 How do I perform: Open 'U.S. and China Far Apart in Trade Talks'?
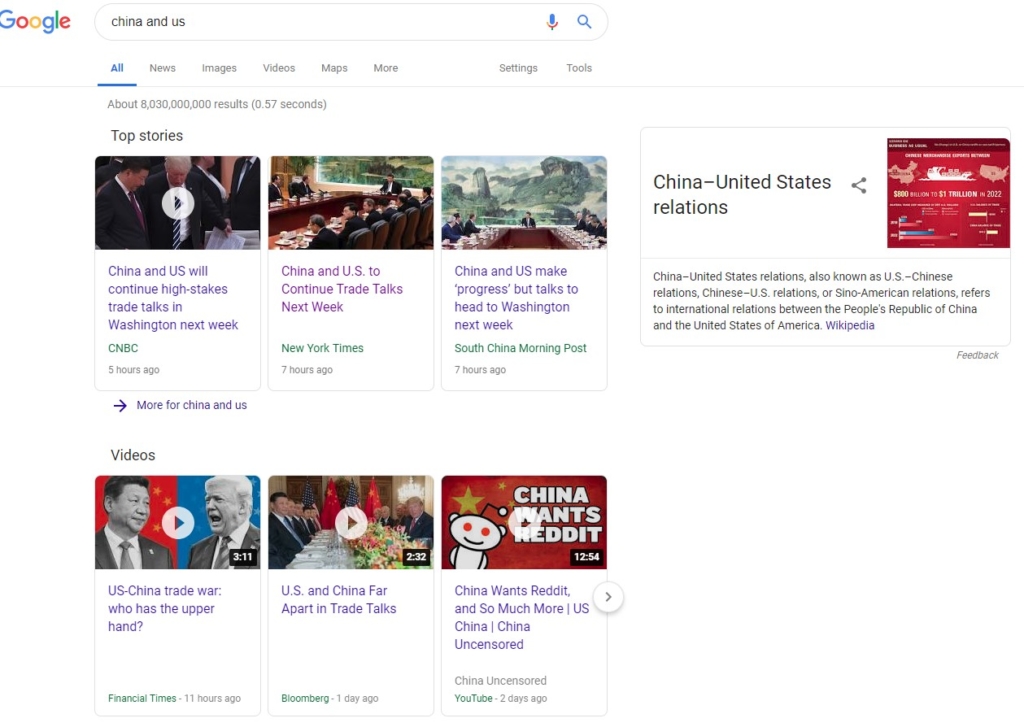point(338,600)
